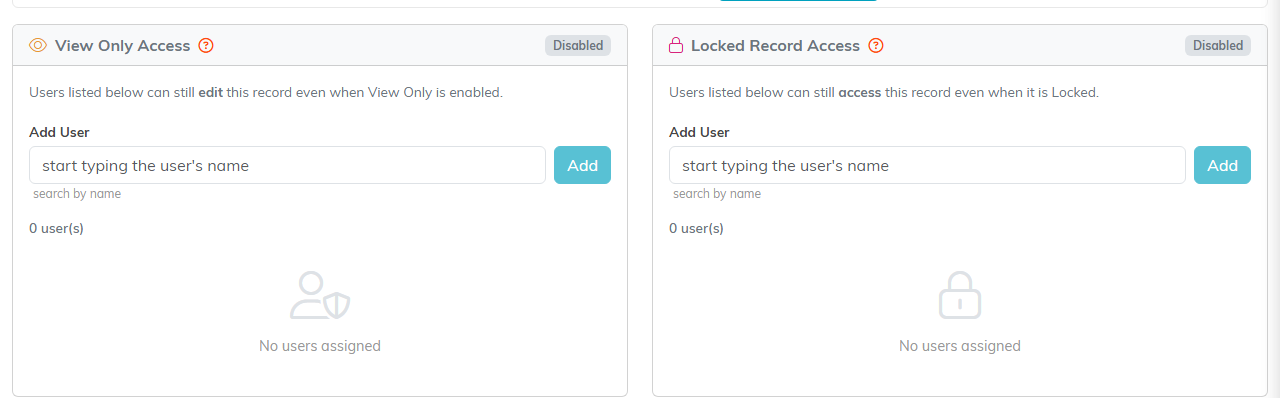Click 'No users assigned' text in View Only panel
This screenshot has height=398, width=1280.
coord(320,346)
